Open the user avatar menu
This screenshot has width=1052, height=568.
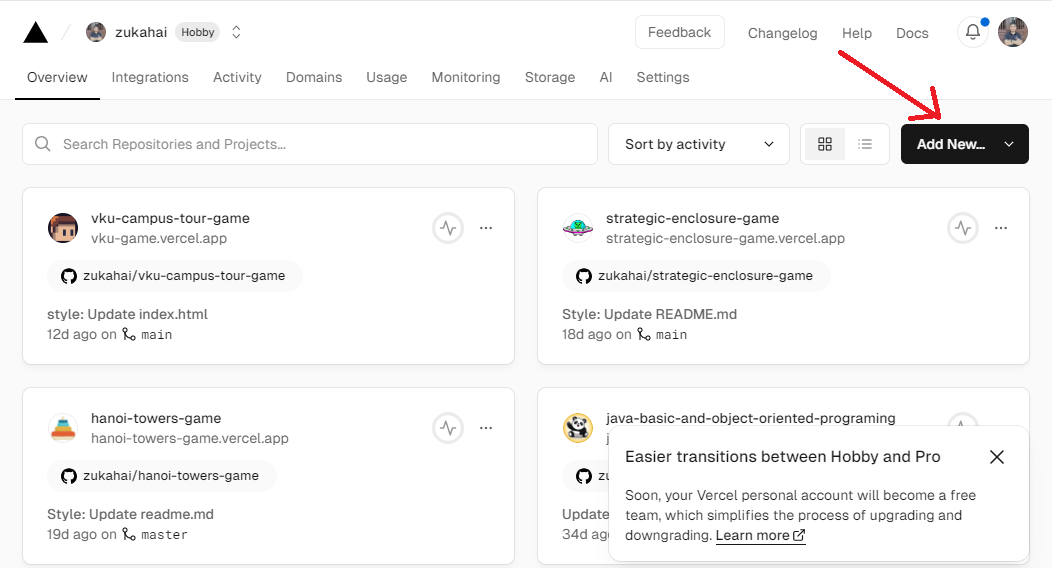pyautogui.click(x=1013, y=32)
